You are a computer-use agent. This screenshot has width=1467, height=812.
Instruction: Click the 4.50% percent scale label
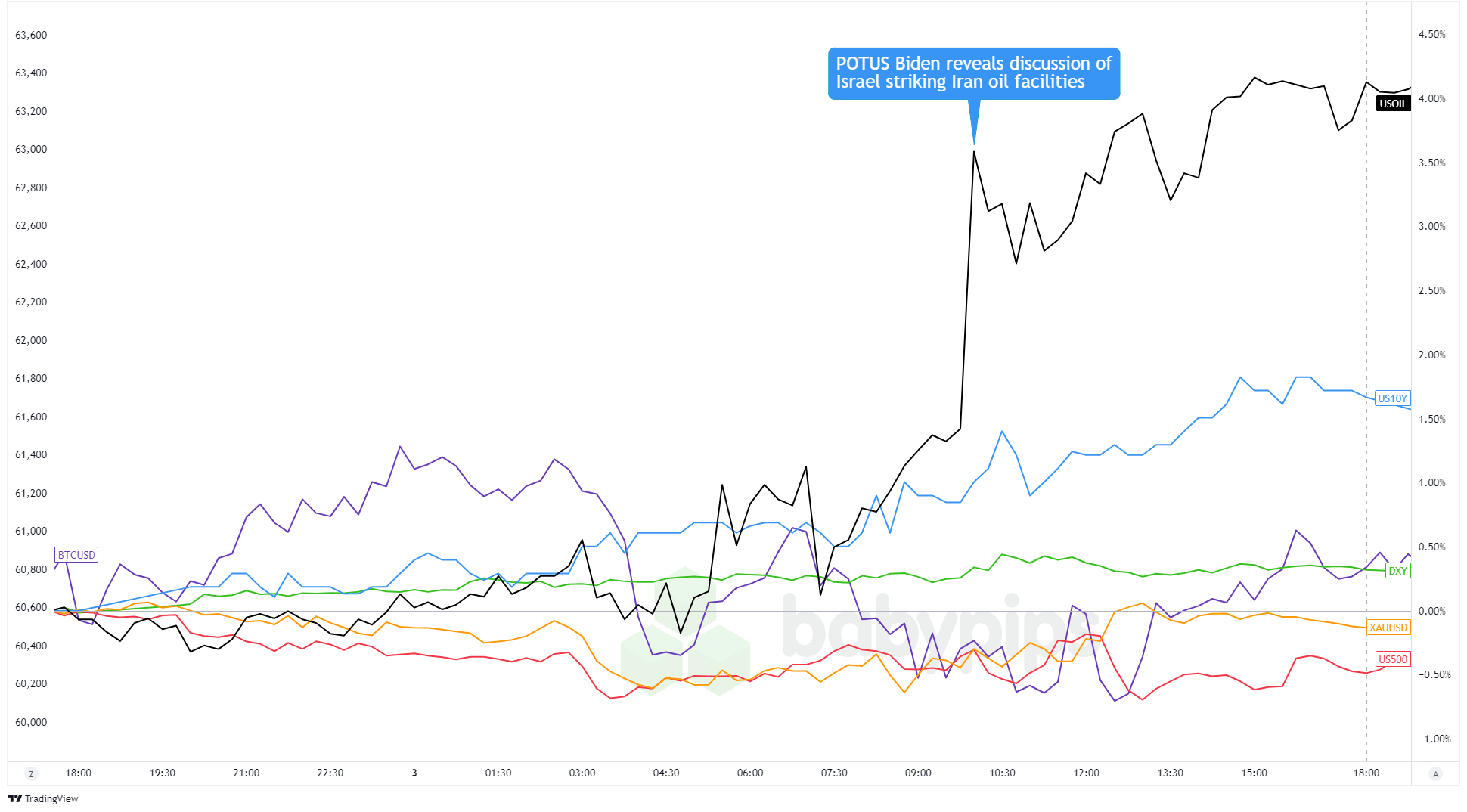pos(1431,34)
